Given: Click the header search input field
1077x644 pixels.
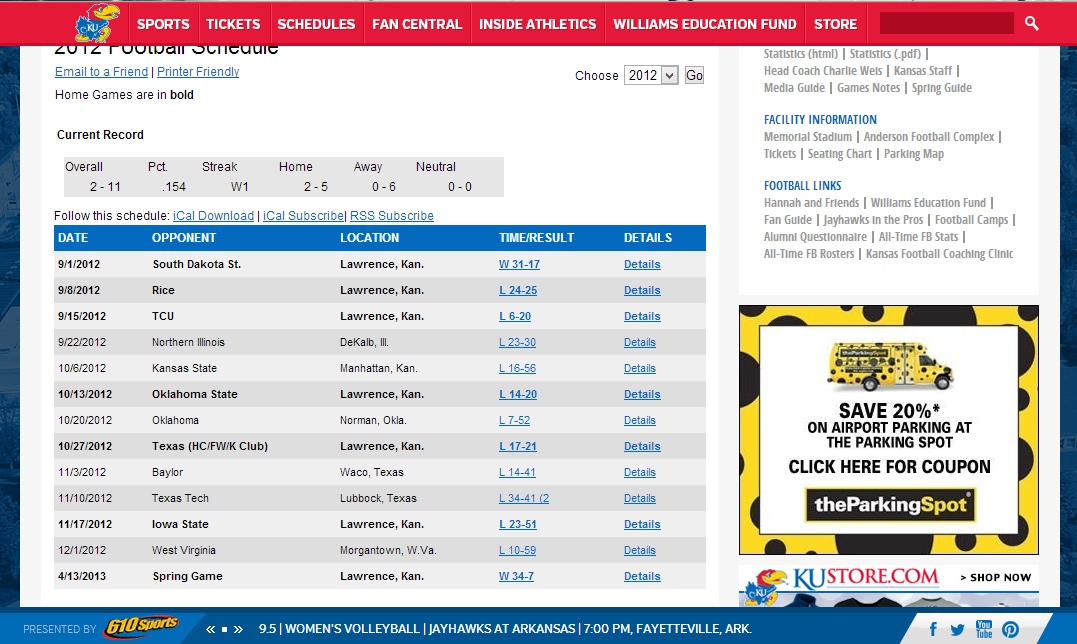Looking at the screenshot, I should click(946, 23).
